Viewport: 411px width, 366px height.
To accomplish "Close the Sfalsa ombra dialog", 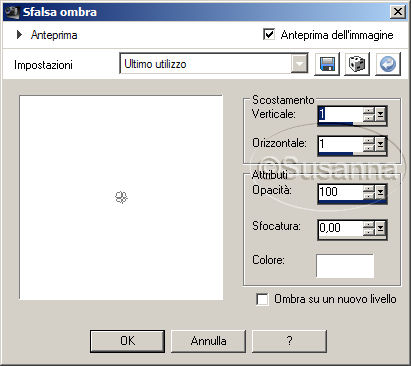I will [397, 12].
